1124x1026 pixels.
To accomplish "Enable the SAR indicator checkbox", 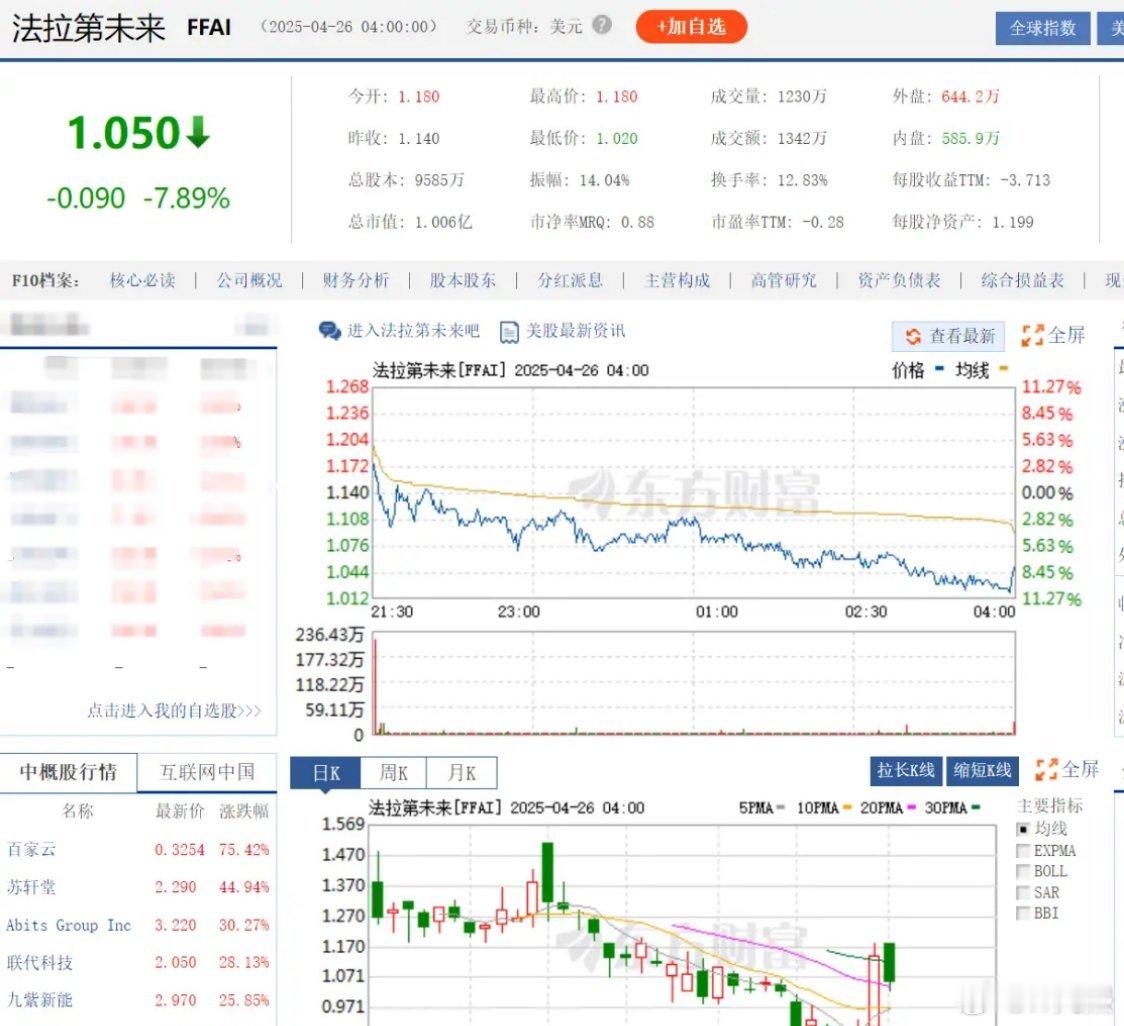I will pos(1024,893).
